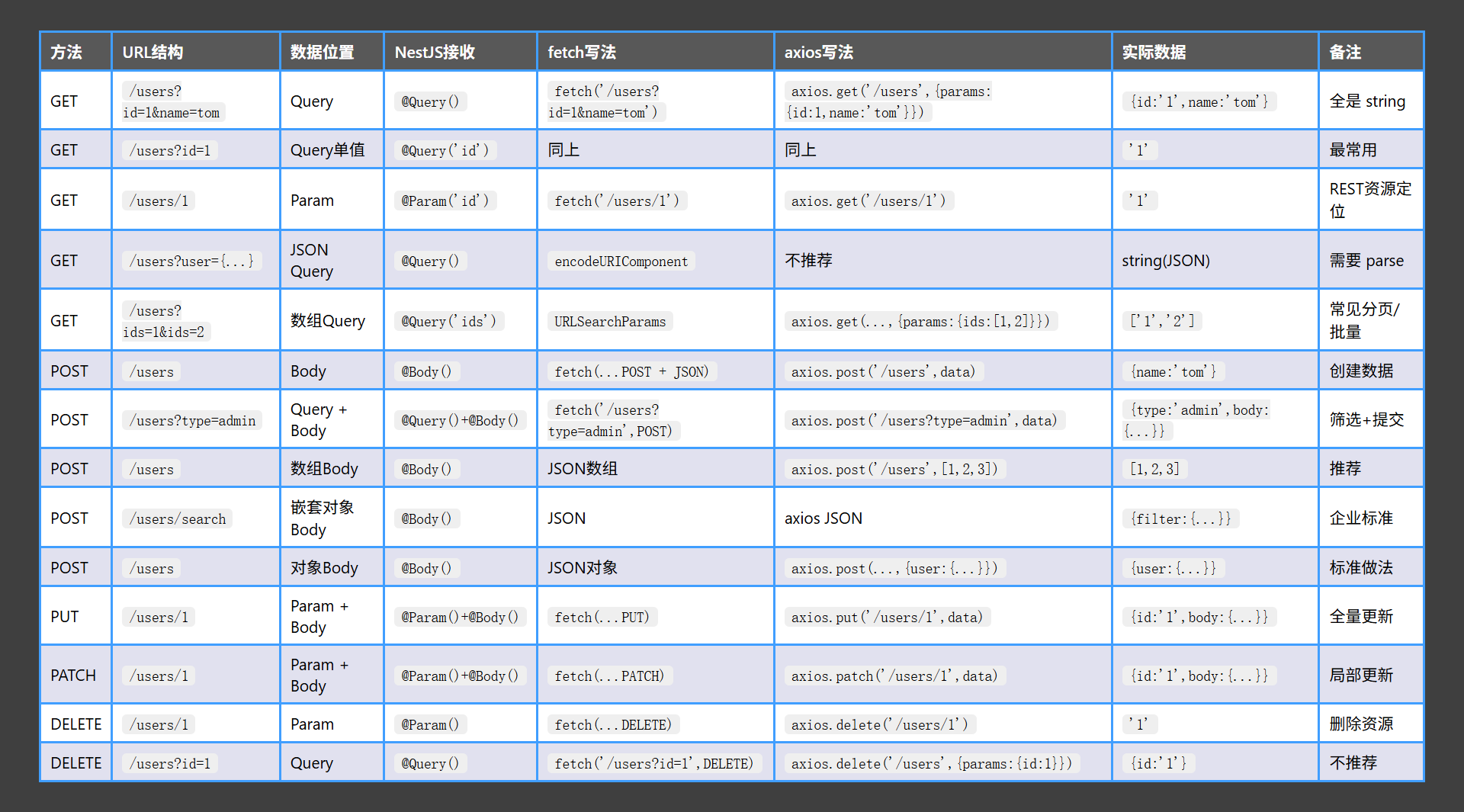Click axios.delete('/users/1') cell

[943, 724]
